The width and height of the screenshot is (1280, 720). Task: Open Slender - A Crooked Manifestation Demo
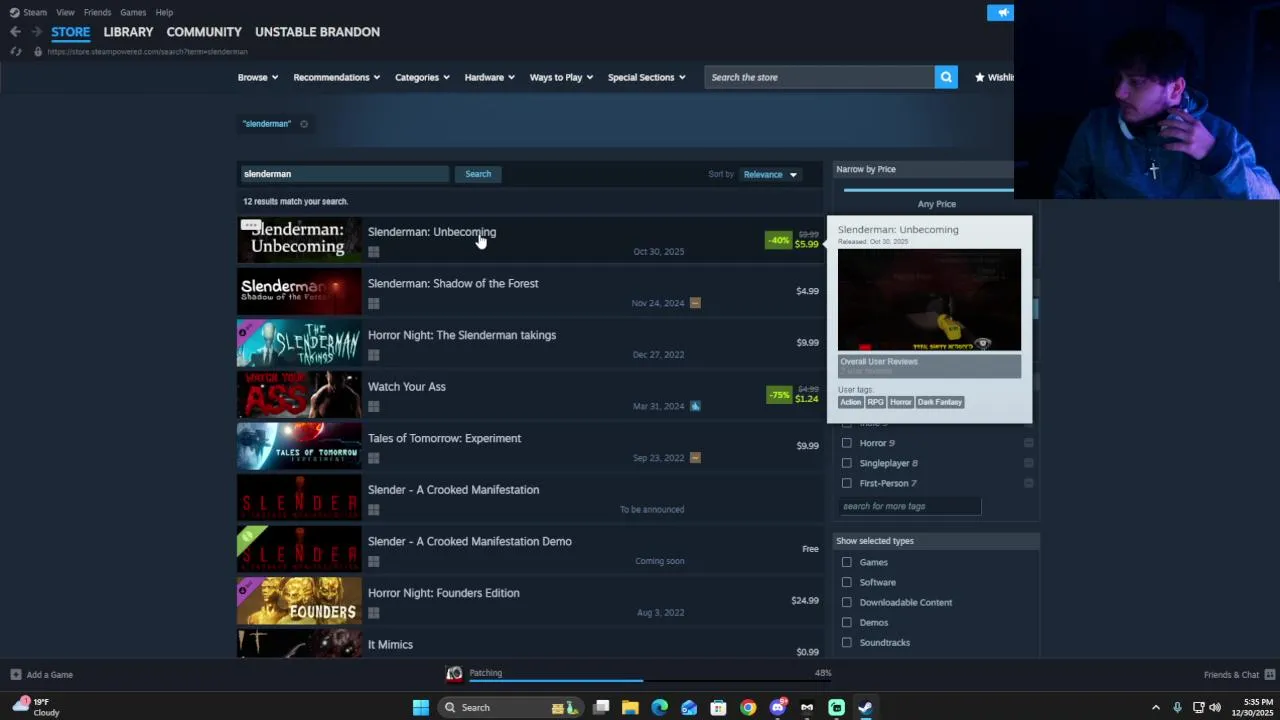click(x=530, y=549)
